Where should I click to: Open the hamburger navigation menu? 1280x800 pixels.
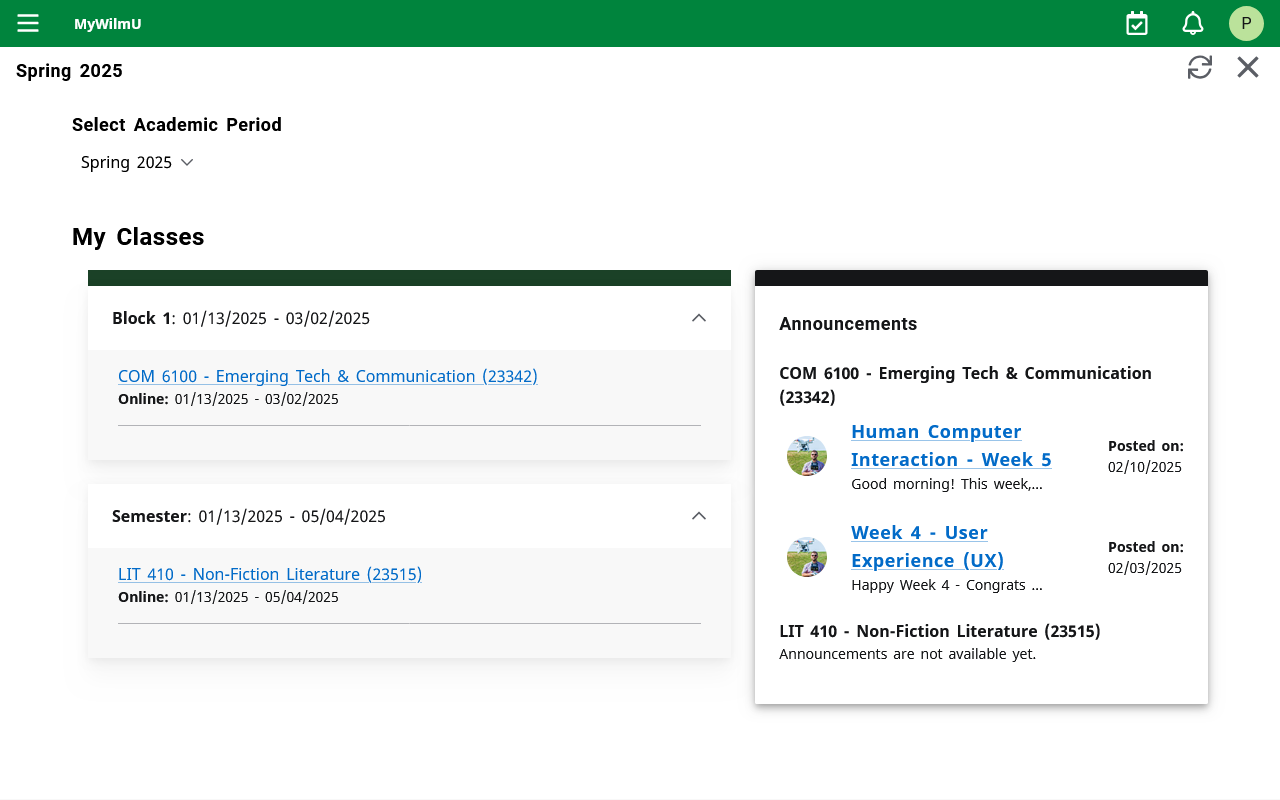pos(27,23)
